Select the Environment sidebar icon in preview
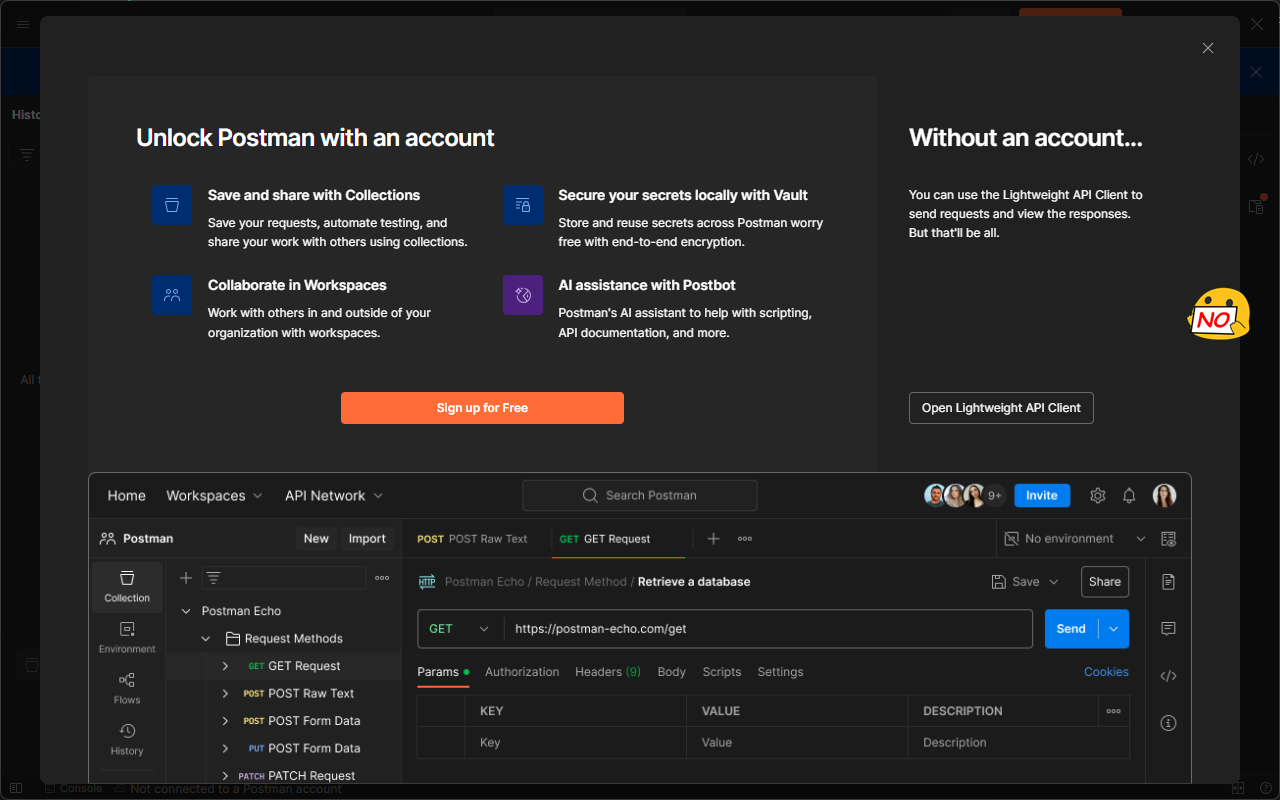The image size is (1280, 800). pyautogui.click(x=127, y=637)
